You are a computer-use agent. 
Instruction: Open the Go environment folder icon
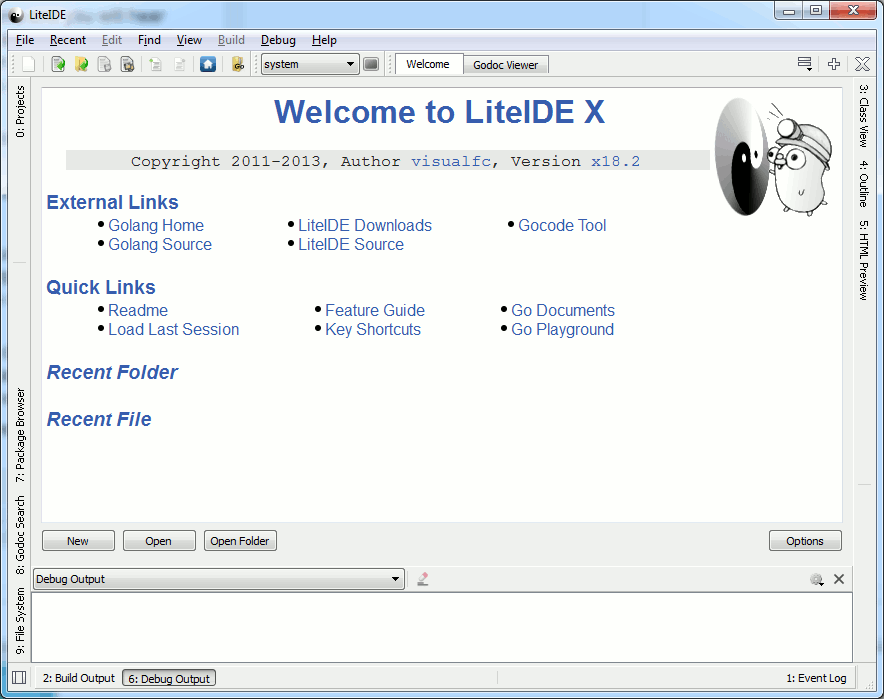tap(238, 64)
